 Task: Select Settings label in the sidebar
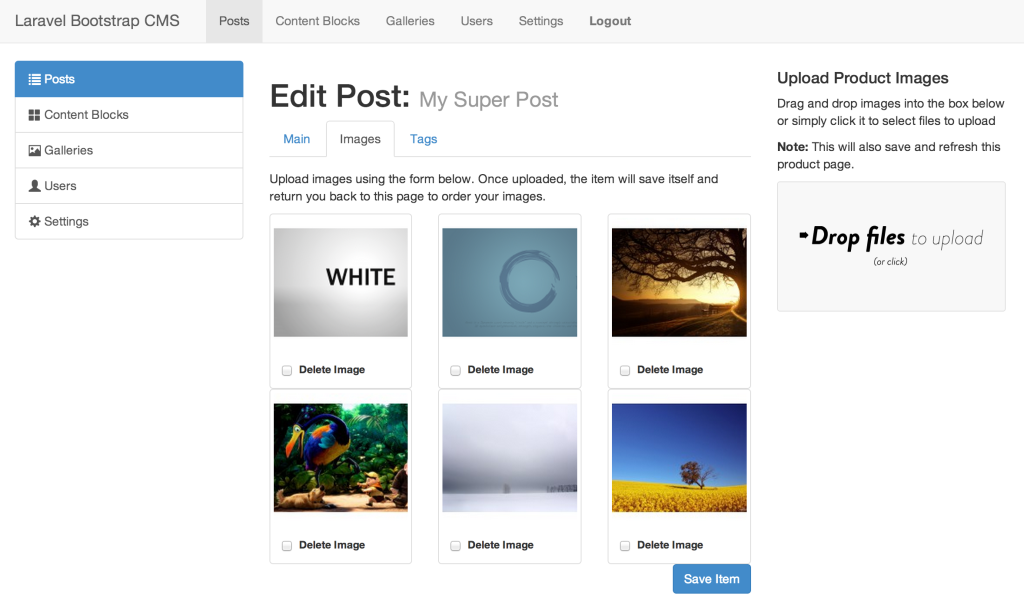(66, 221)
